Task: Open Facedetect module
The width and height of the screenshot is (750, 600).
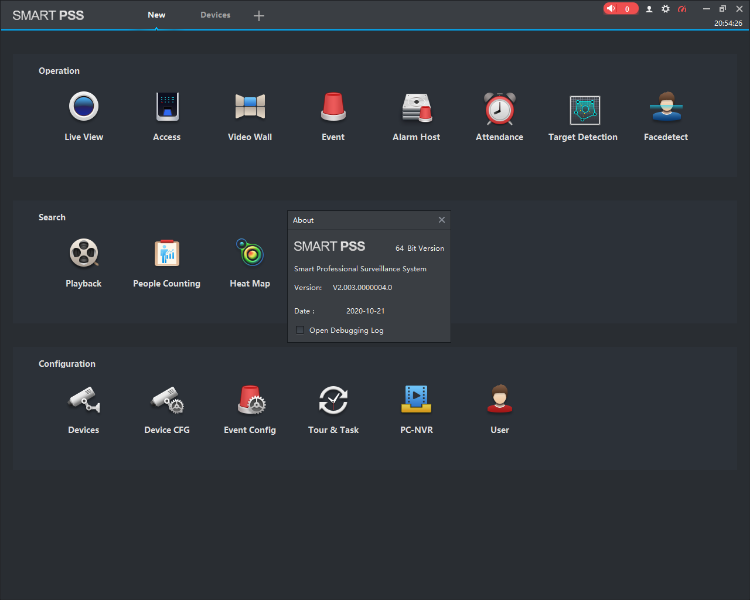Action: pos(666,116)
